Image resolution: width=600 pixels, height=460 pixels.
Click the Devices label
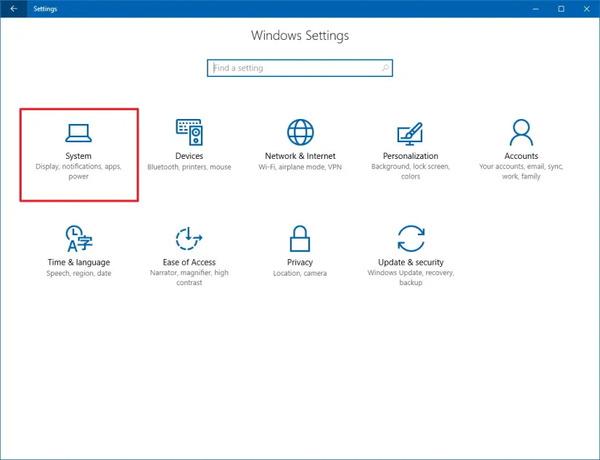(189, 156)
